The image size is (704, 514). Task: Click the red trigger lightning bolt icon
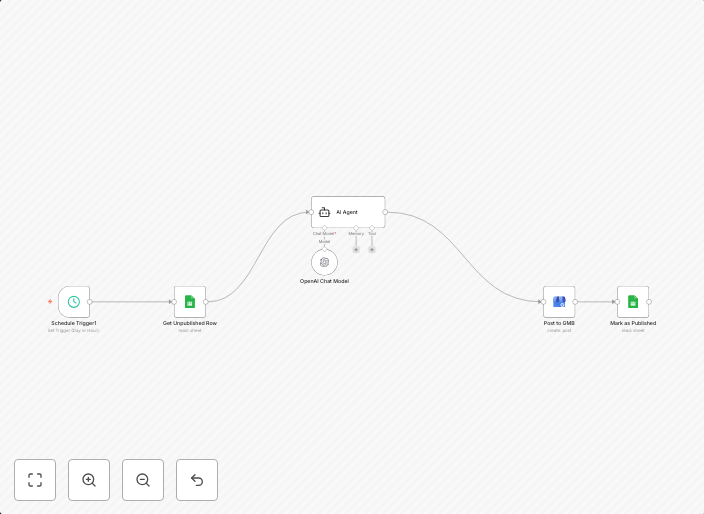[x=50, y=302]
